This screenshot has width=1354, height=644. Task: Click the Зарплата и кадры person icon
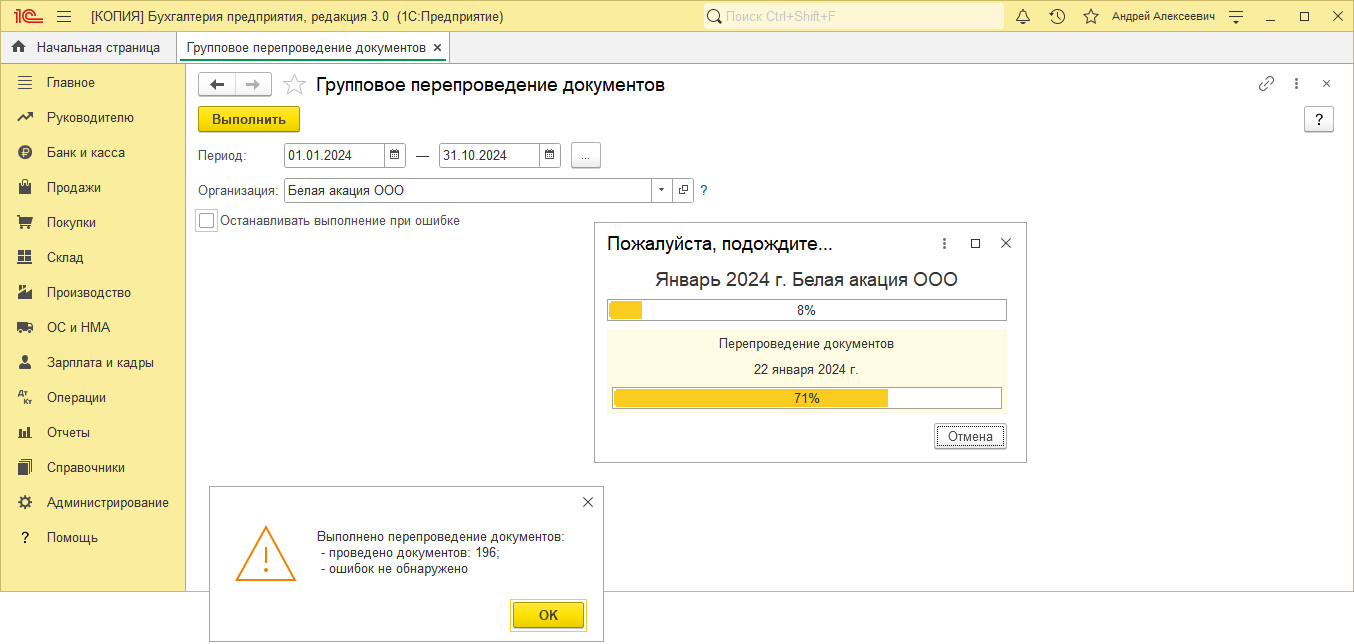point(25,363)
